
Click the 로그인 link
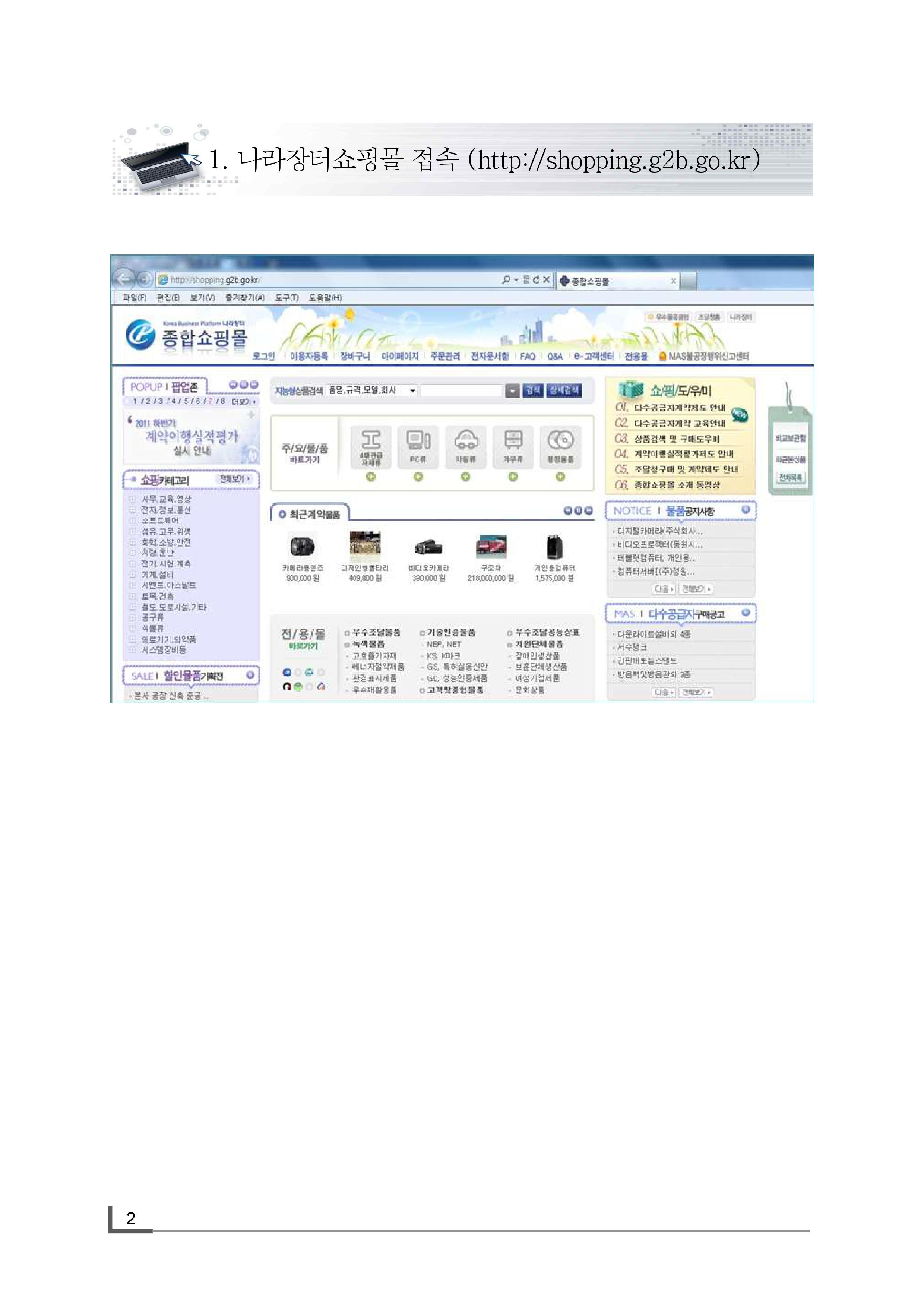[263, 356]
